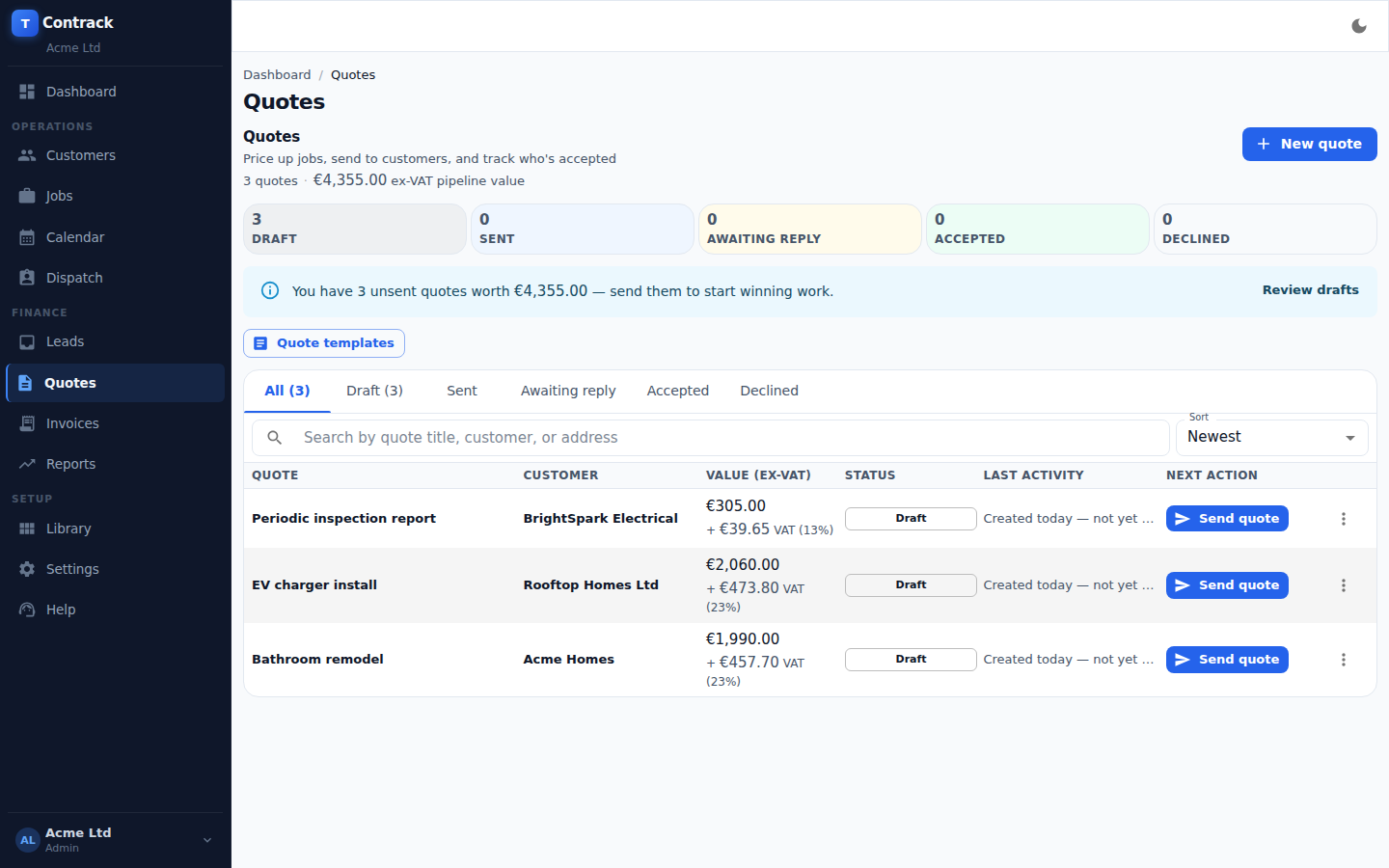The width and height of the screenshot is (1389, 868).
Task: Switch to the Sent tab
Action: tap(462, 391)
